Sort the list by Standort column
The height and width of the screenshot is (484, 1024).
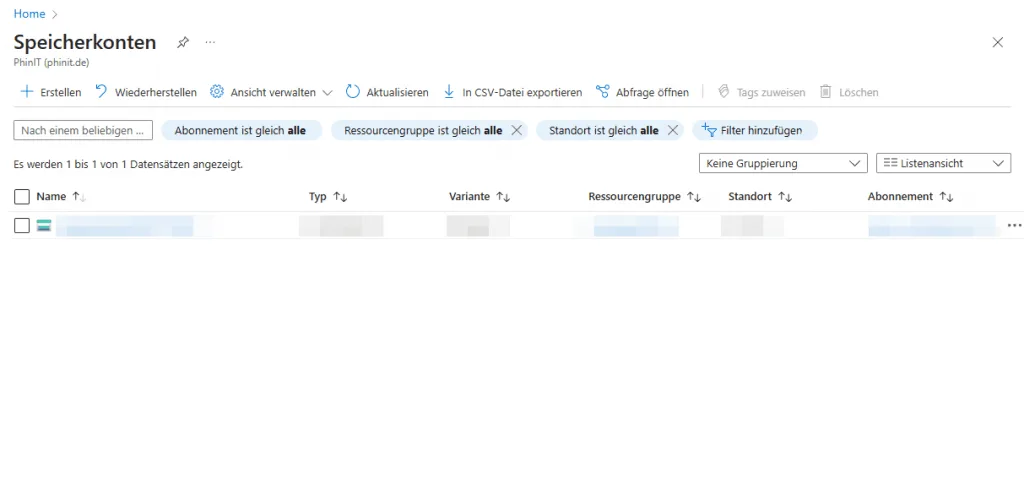[x=749, y=197]
